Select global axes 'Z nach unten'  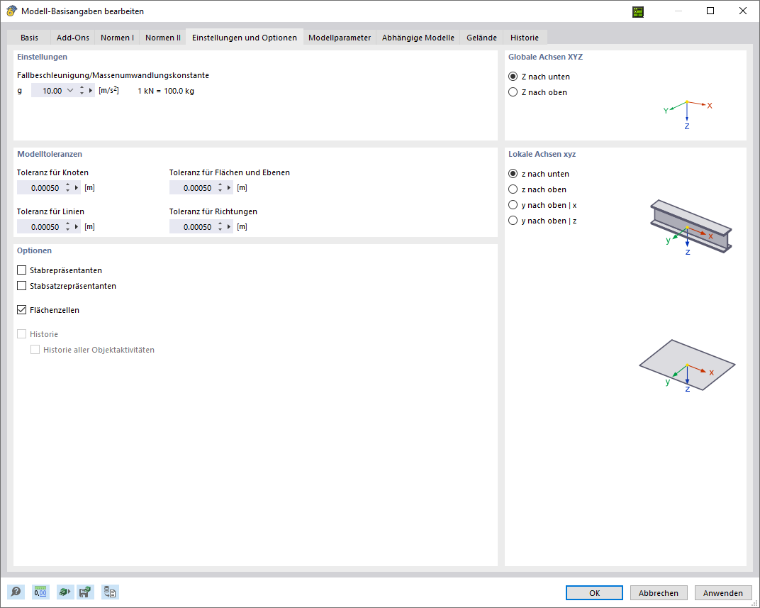[539, 77]
